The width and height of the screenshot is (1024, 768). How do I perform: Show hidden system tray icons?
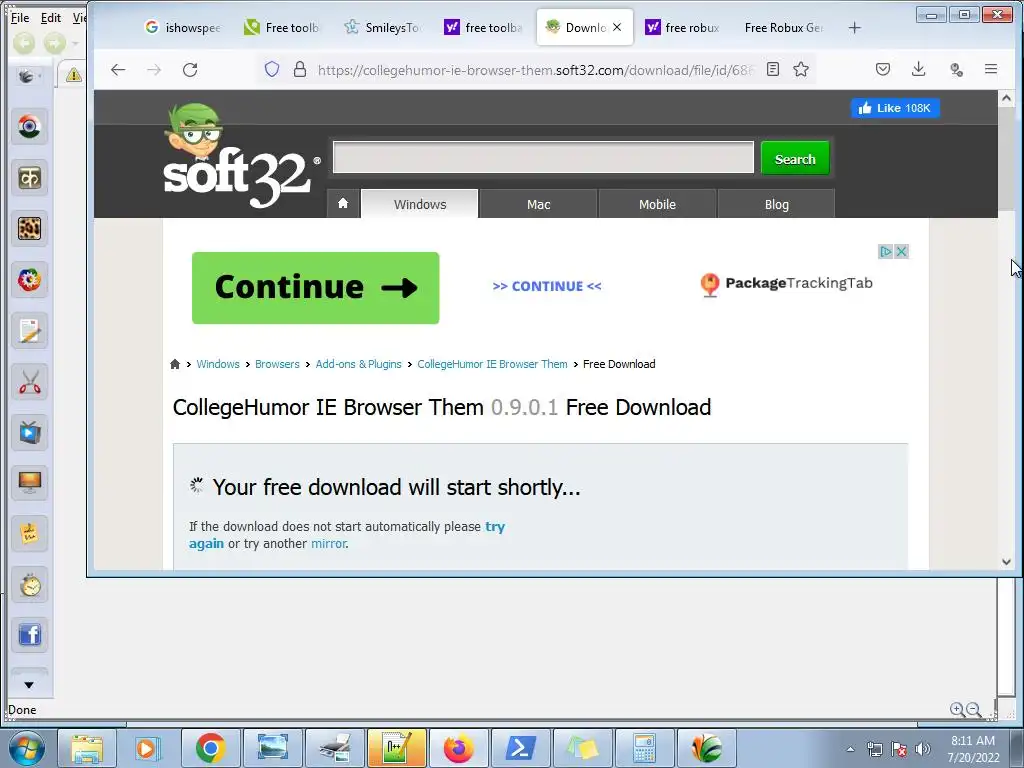coord(850,749)
